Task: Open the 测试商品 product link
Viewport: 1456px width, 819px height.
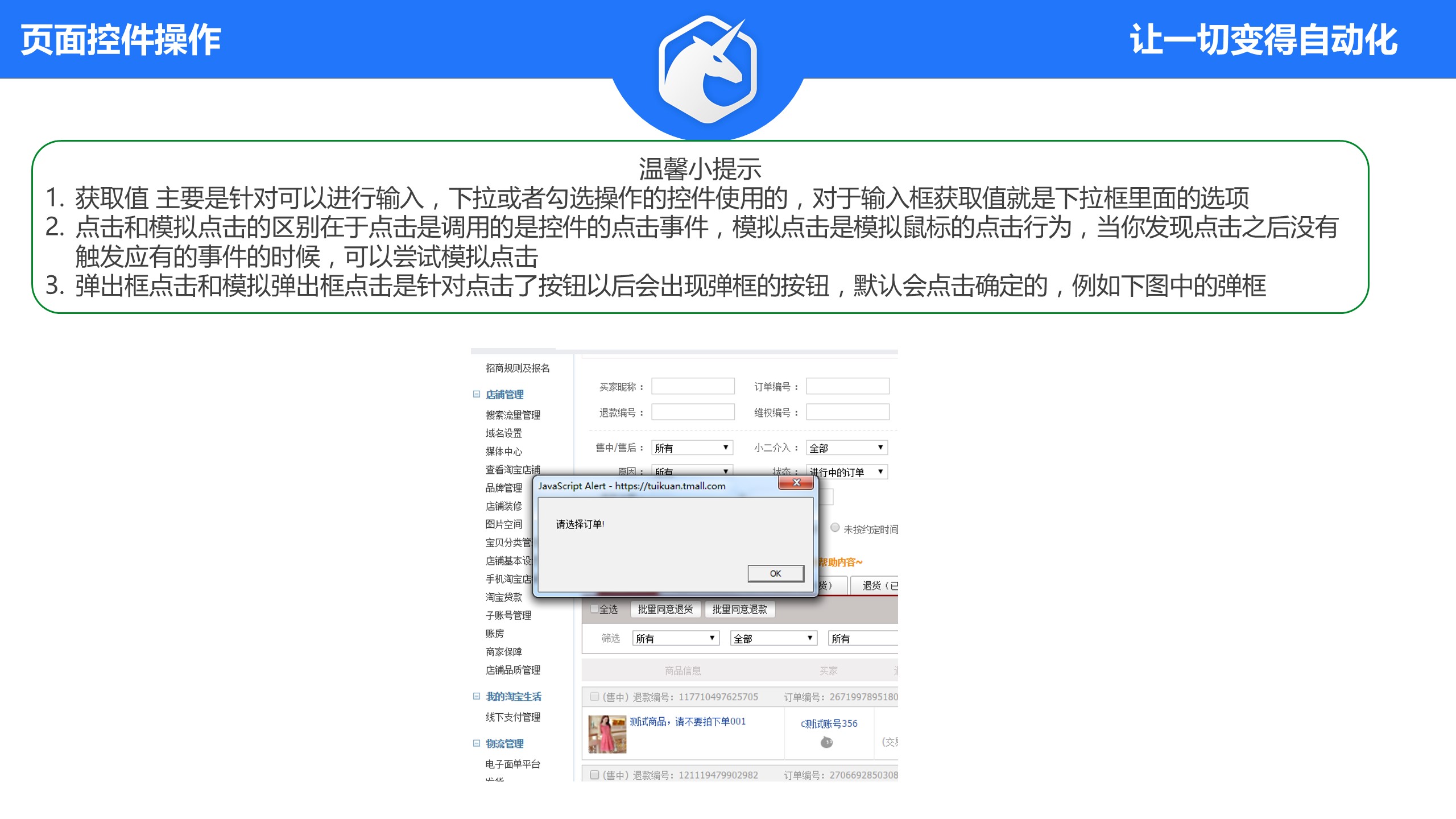Action: point(687,721)
